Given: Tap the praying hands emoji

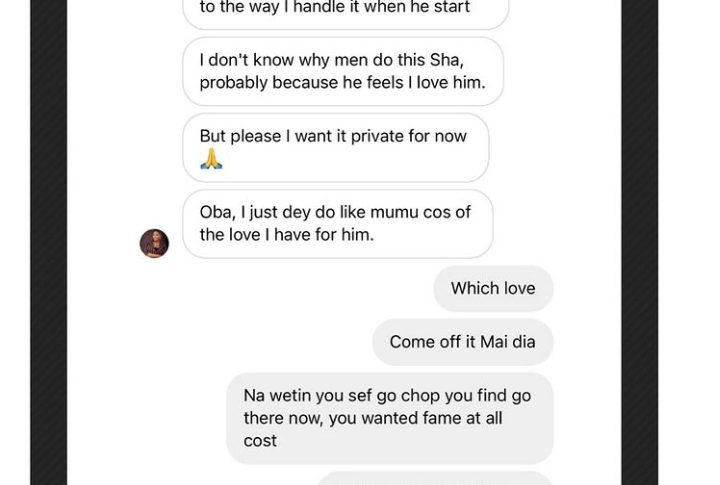Looking at the screenshot, I should coord(210,159).
